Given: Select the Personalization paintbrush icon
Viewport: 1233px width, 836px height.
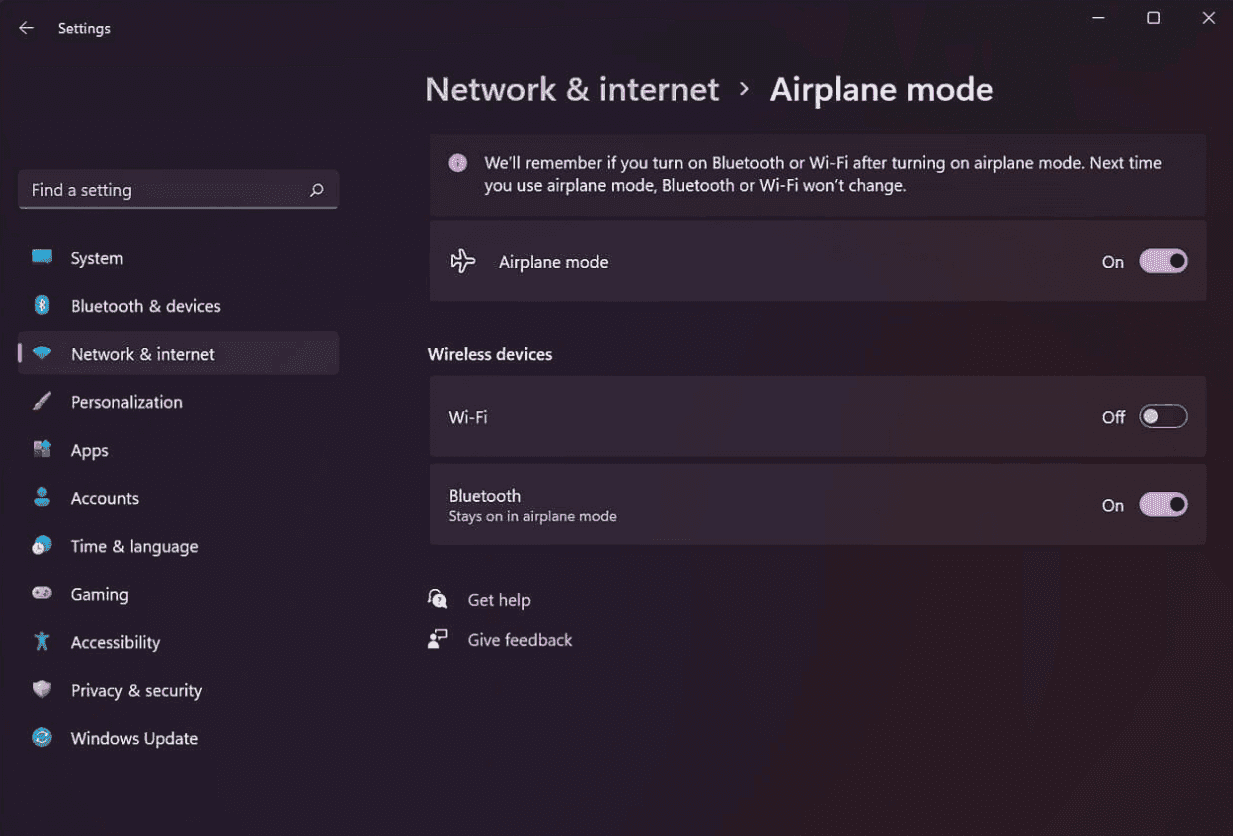Looking at the screenshot, I should point(42,401).
